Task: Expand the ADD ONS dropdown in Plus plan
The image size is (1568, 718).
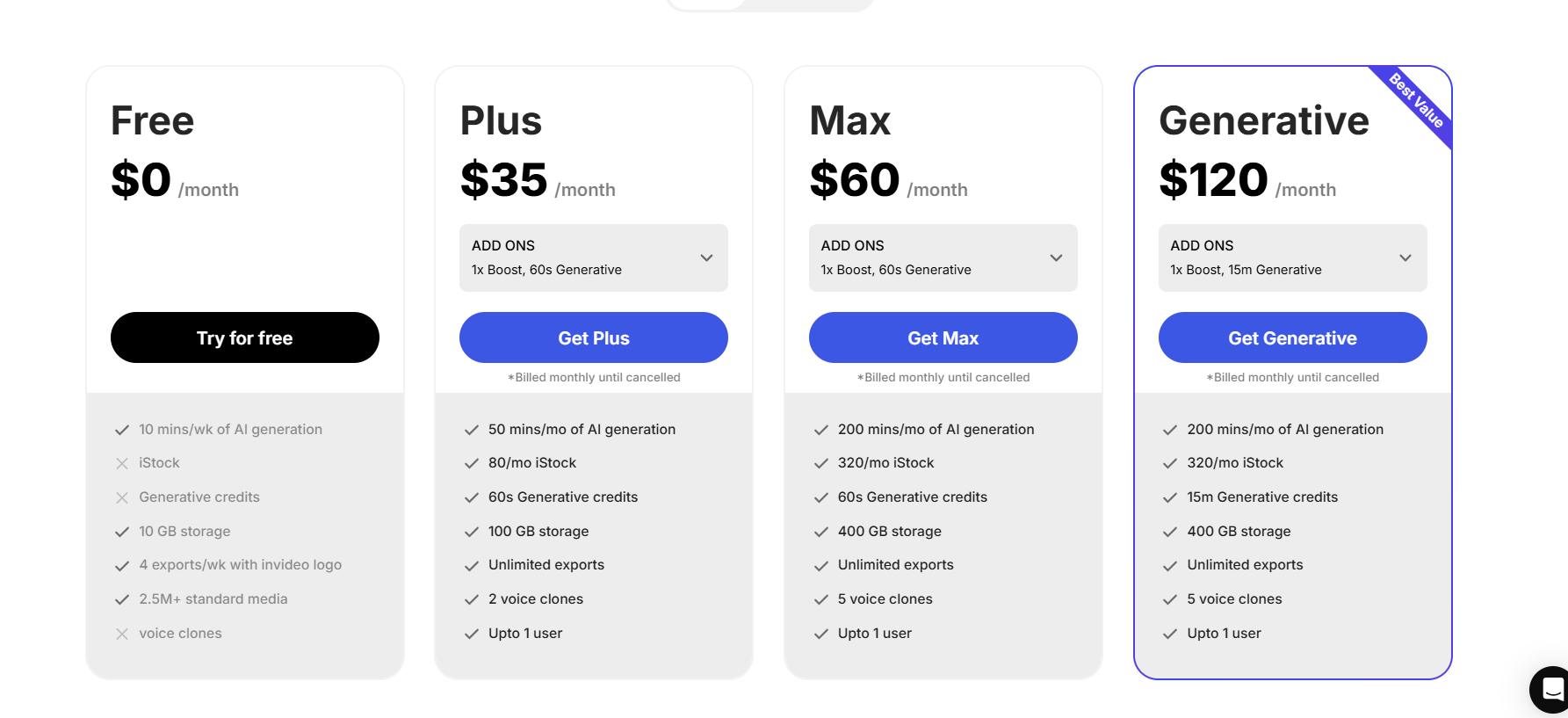Action: (x=593, y=257)
